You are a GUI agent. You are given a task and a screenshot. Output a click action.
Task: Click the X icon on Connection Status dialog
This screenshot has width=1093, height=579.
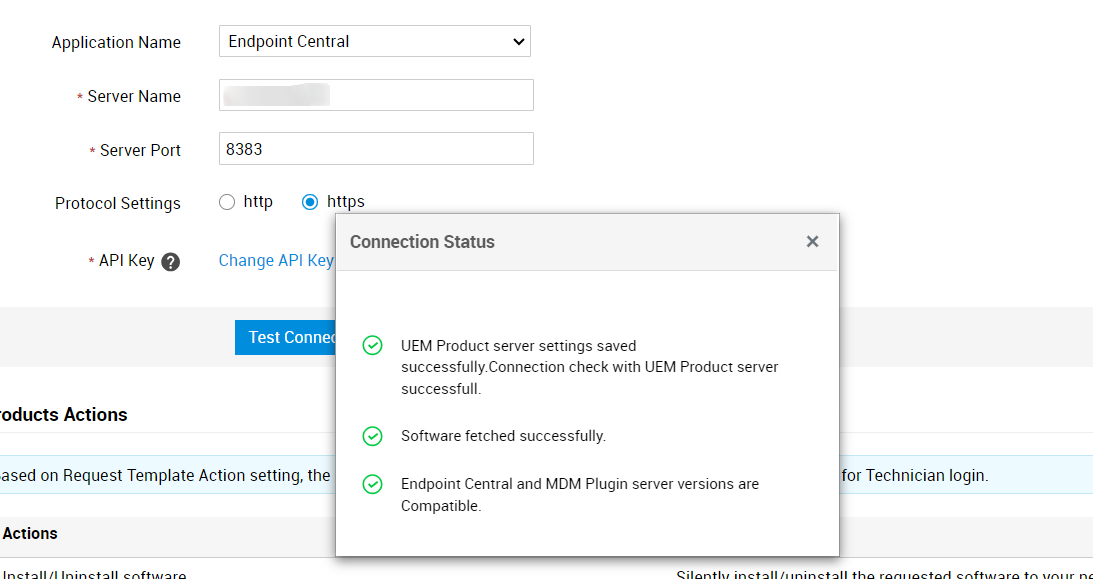coord(812,241)
